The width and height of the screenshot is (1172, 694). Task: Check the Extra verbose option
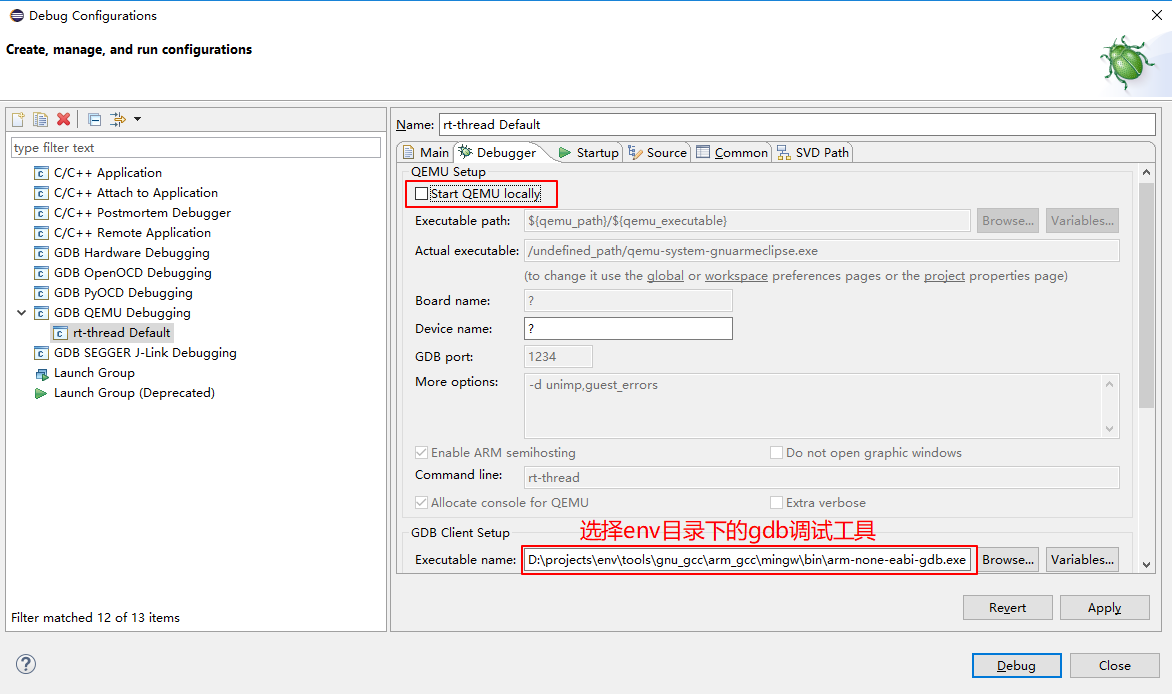(776, 502)
